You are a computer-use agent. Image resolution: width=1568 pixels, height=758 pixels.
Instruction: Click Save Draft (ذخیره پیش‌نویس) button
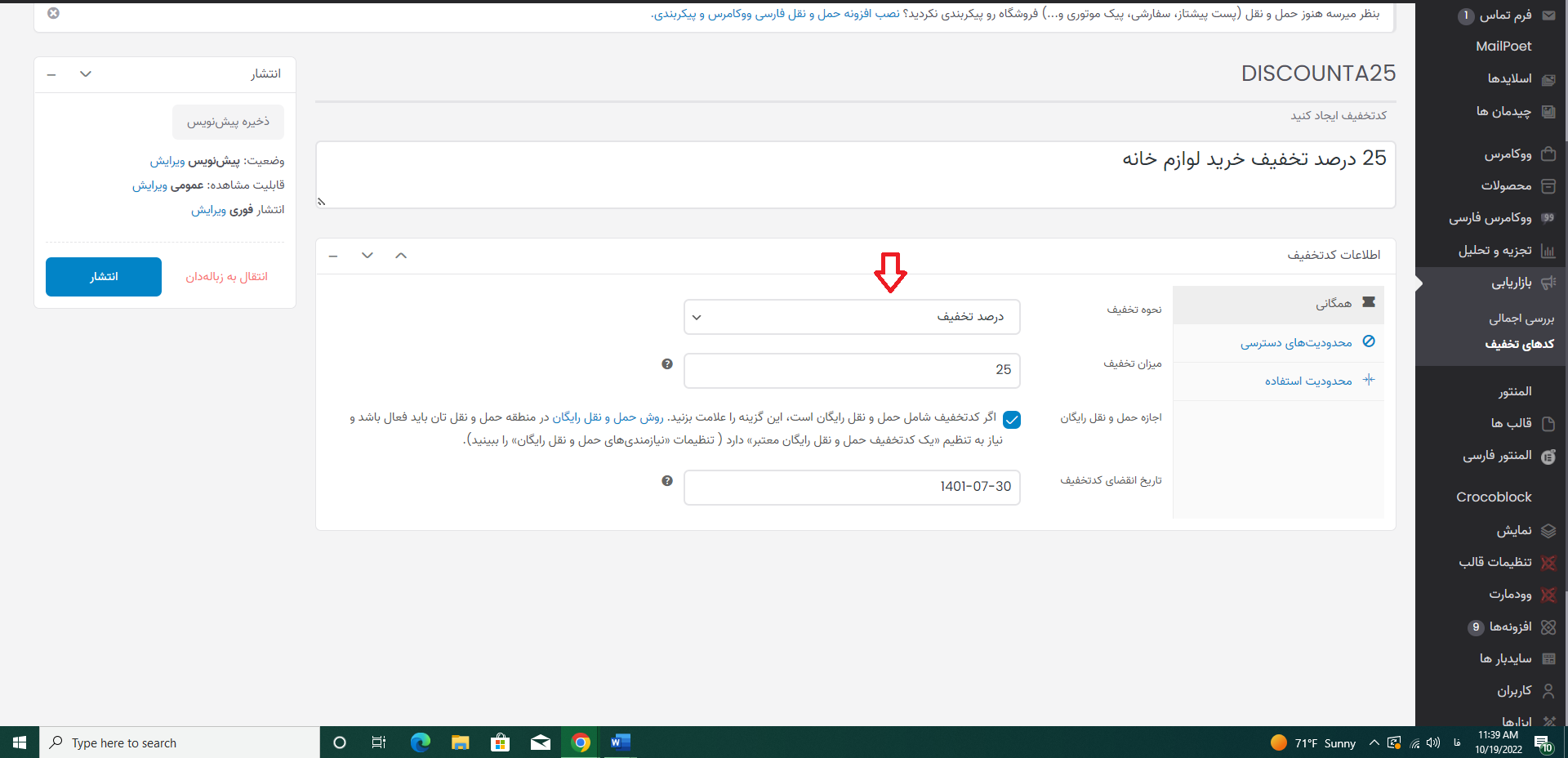[228, 122]
